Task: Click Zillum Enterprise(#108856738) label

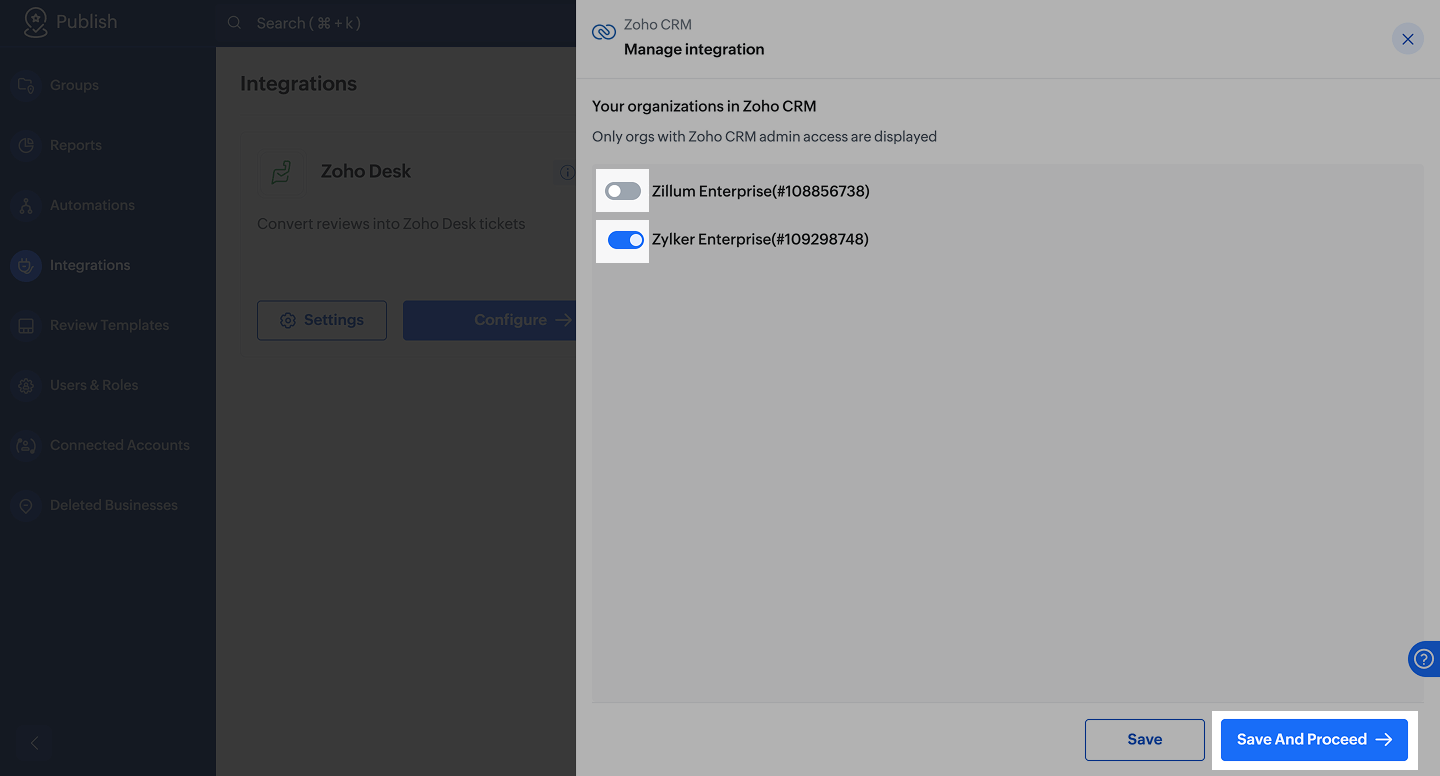Action: coord(761,191)
